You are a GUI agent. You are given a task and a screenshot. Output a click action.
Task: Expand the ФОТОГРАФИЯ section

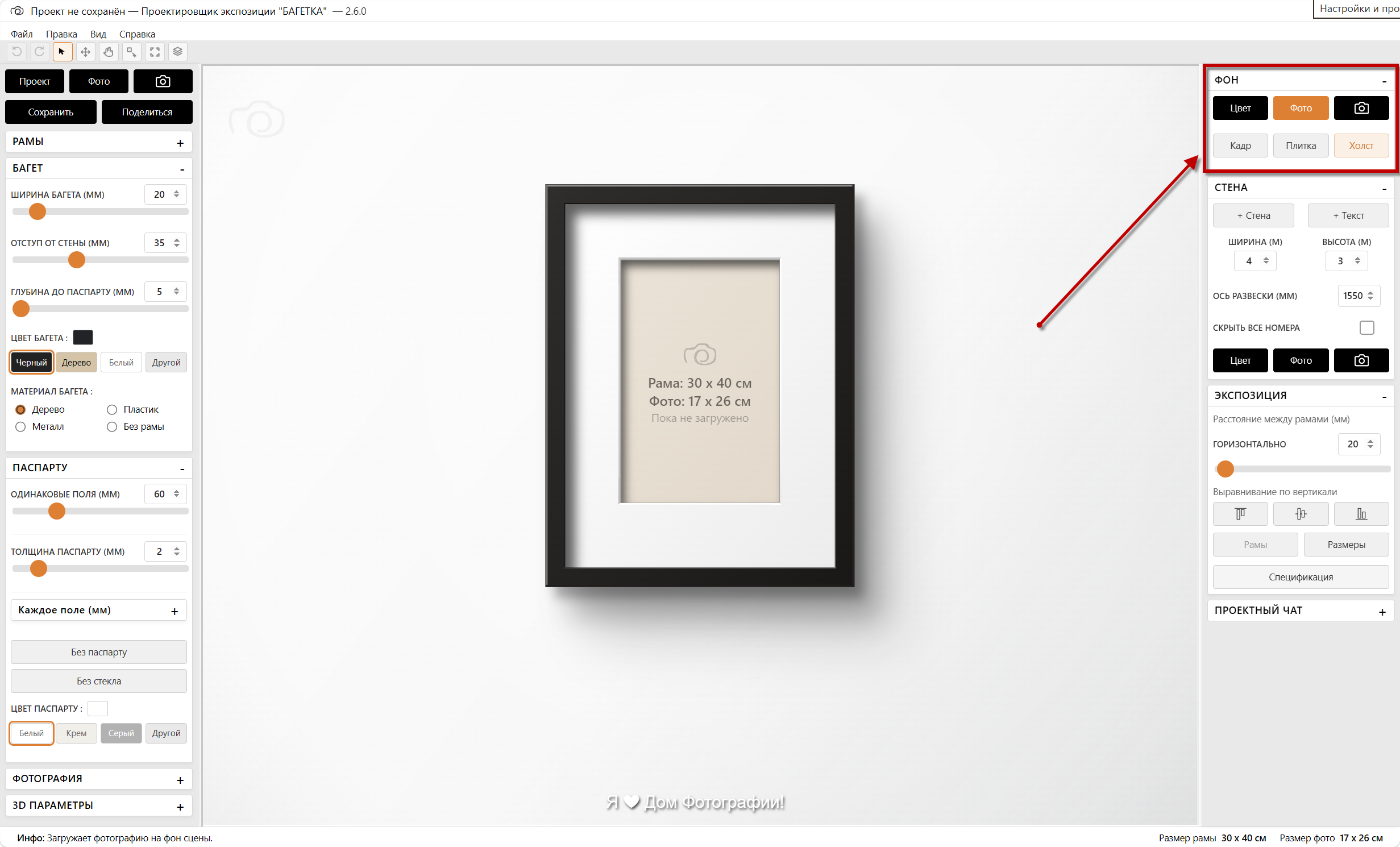(180, 780)
